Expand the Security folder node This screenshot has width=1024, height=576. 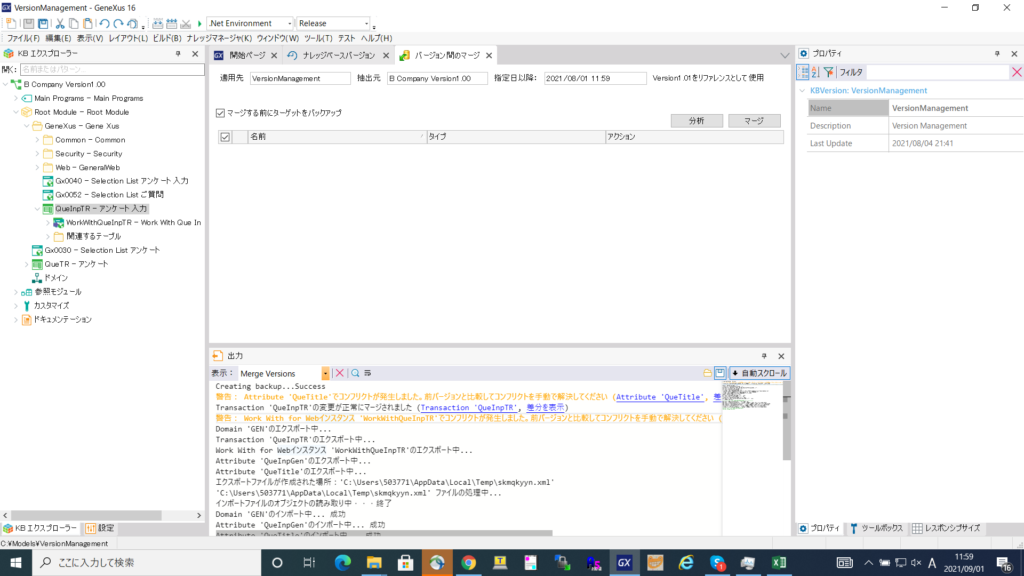[x=37, y=153]
